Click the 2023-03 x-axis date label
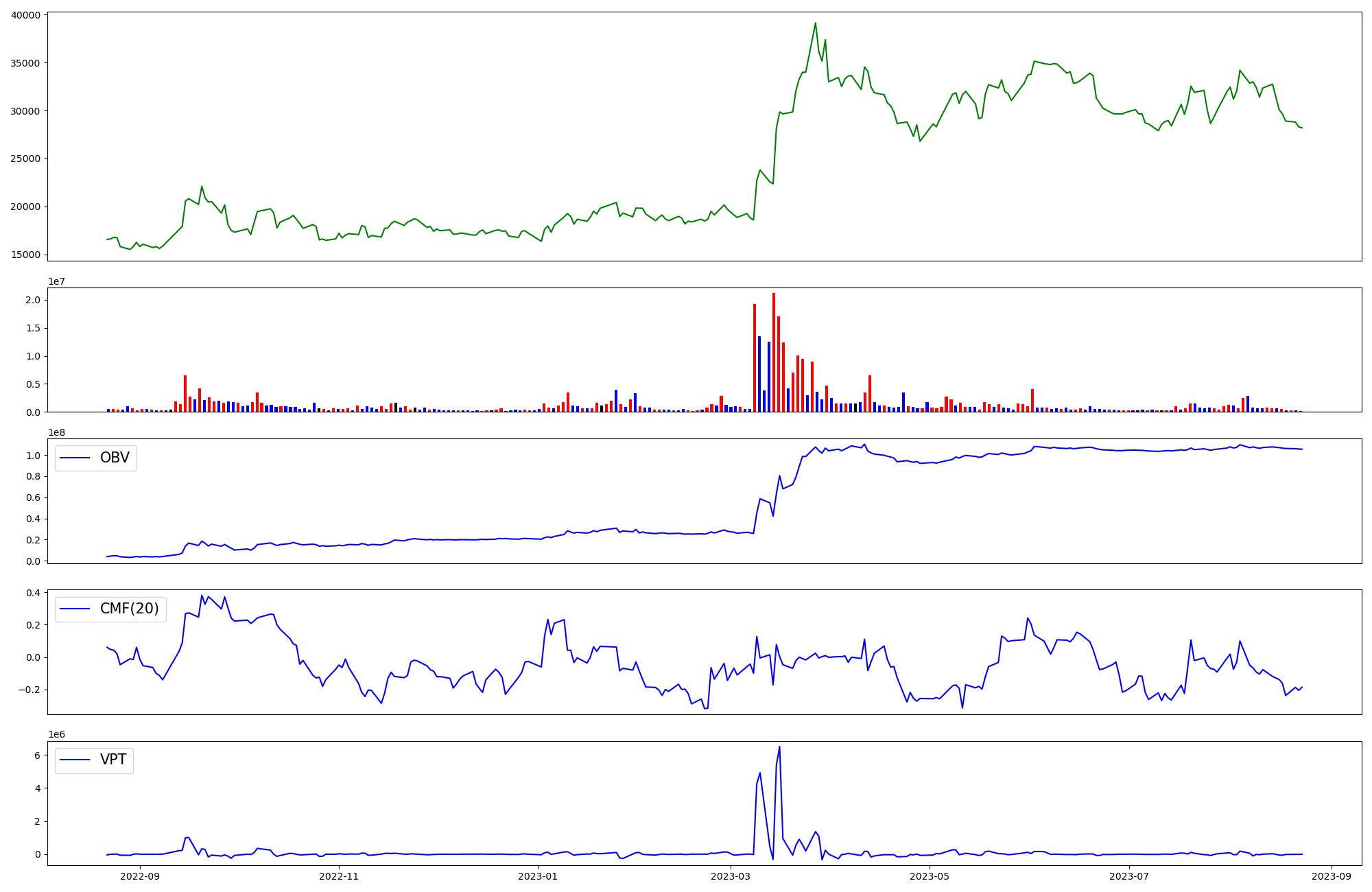Screen dimensions: 1372x892 click(731, 876)
